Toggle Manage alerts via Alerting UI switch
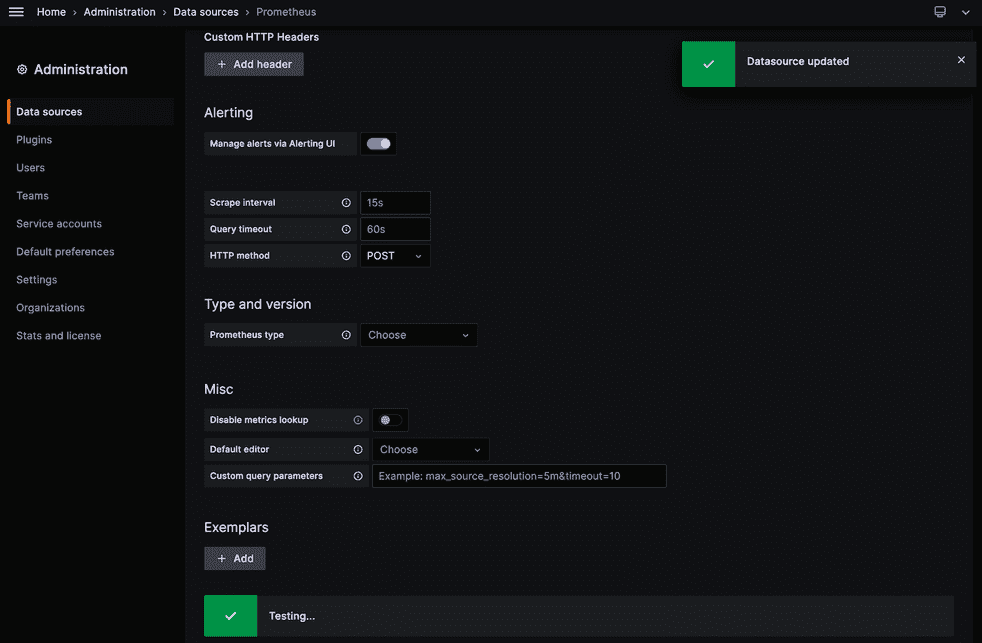 tap(379, 144)
